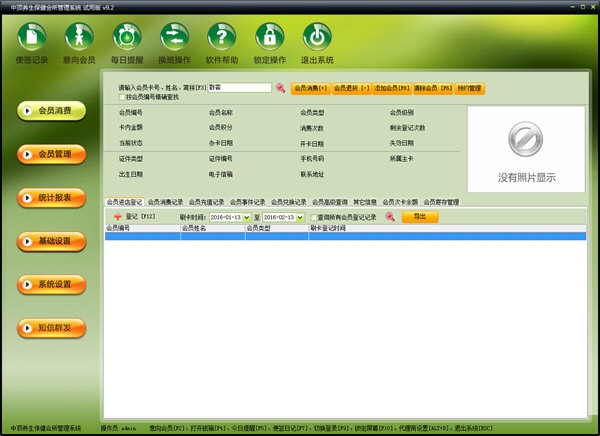Toggle 按会员编号精确查找 checkbox
Screen dimensions: 600x436
[x=122, y=97]
